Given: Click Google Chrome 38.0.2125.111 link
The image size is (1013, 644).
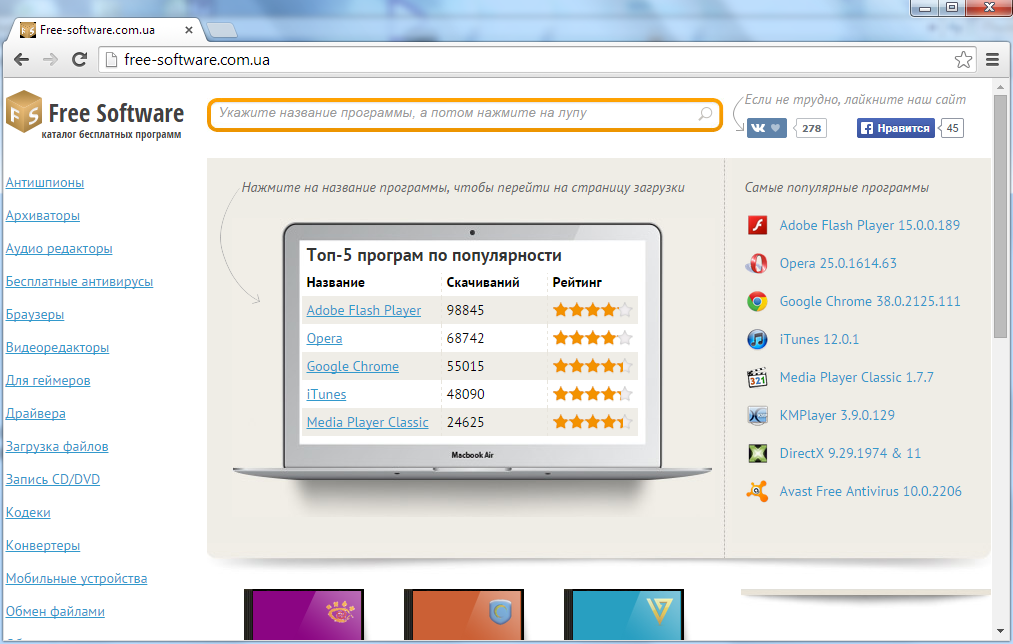Looking at the screenshot, I should click(x=870, y=302).
